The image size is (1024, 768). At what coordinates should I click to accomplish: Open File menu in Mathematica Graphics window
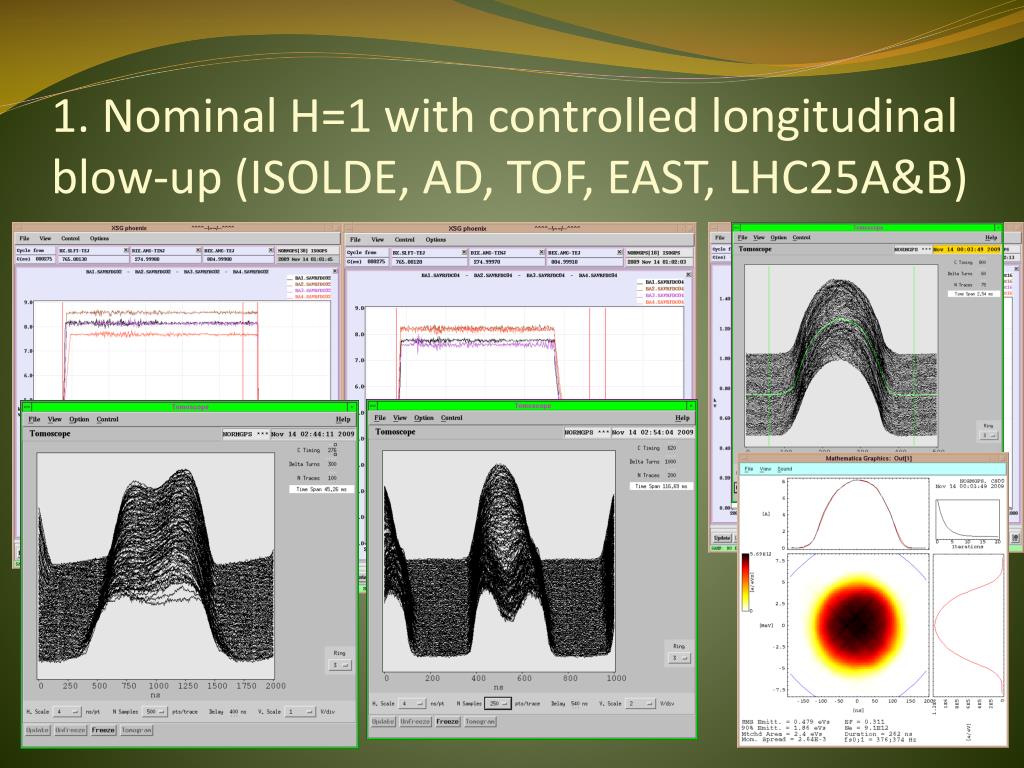(749, 469)
